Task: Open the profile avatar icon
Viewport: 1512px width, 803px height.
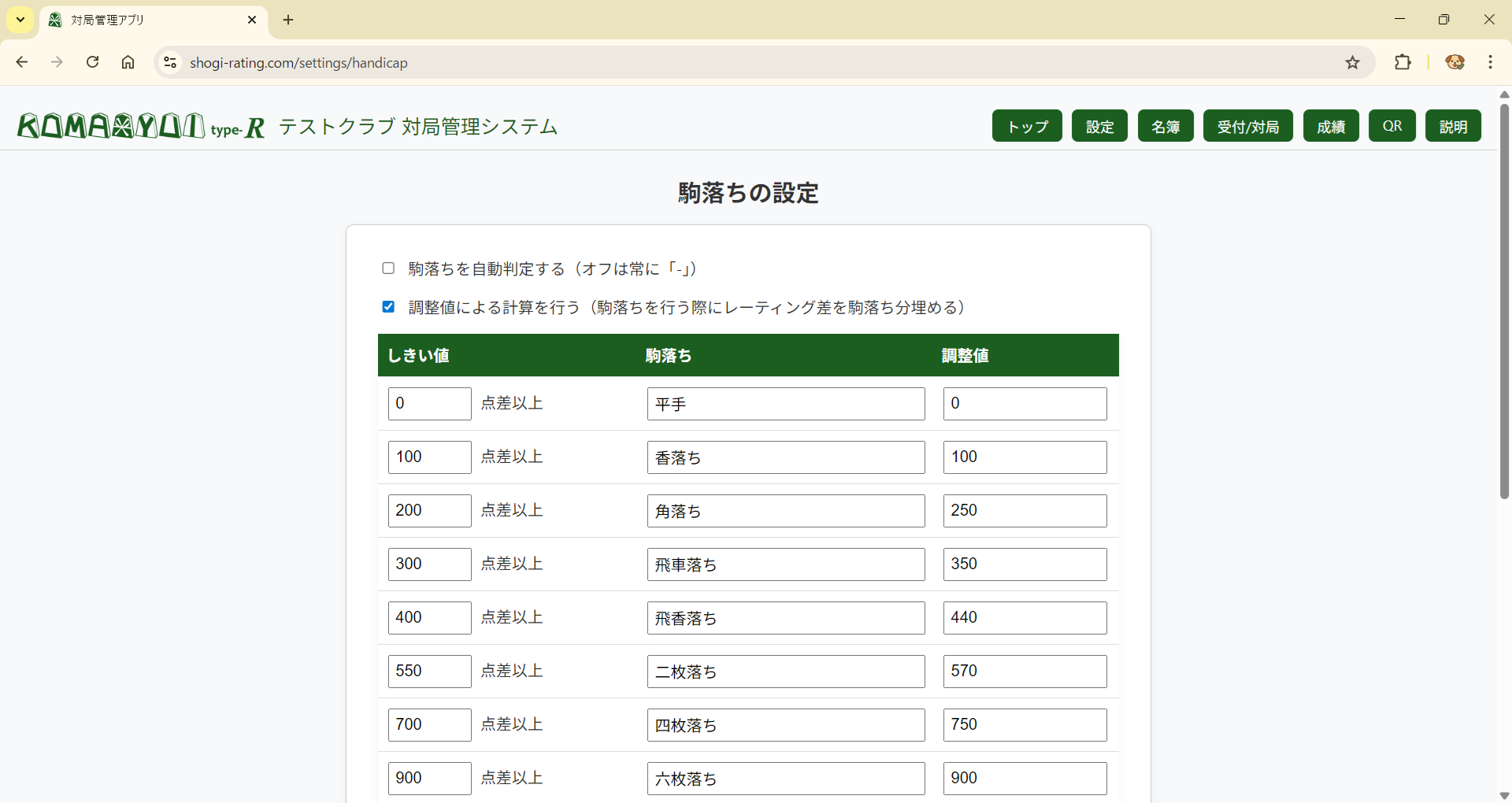Action: 1455,62
